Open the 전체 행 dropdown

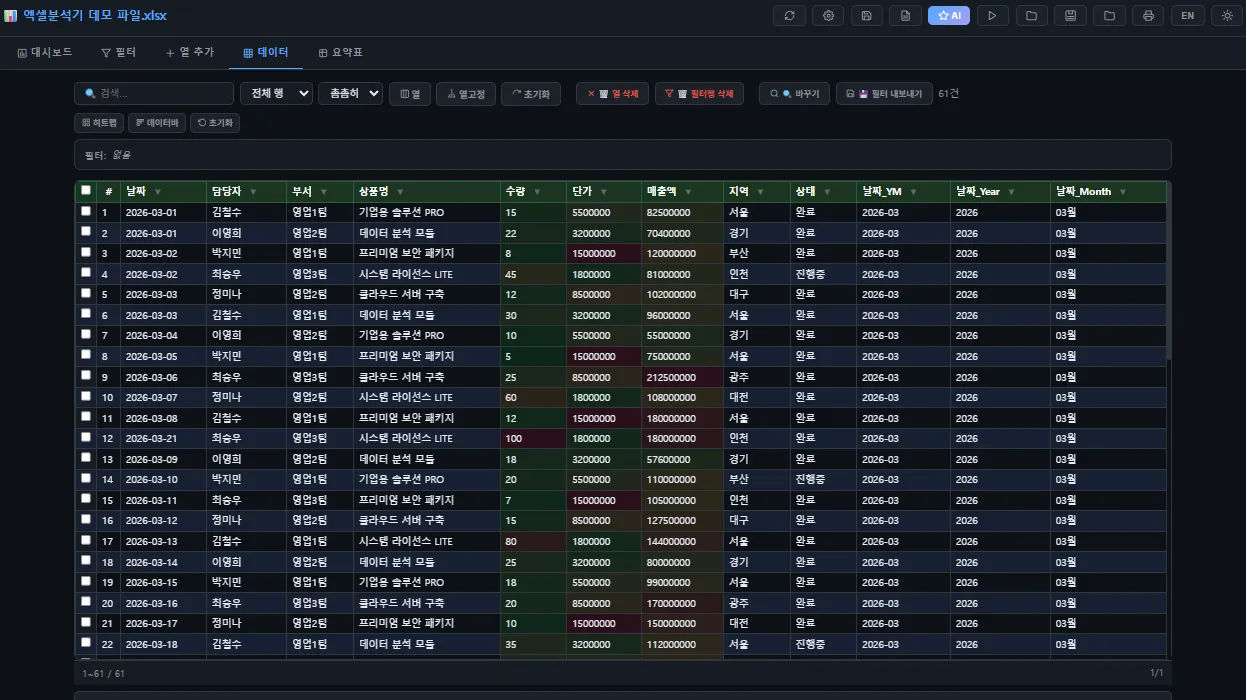click(x=276, y=94)
